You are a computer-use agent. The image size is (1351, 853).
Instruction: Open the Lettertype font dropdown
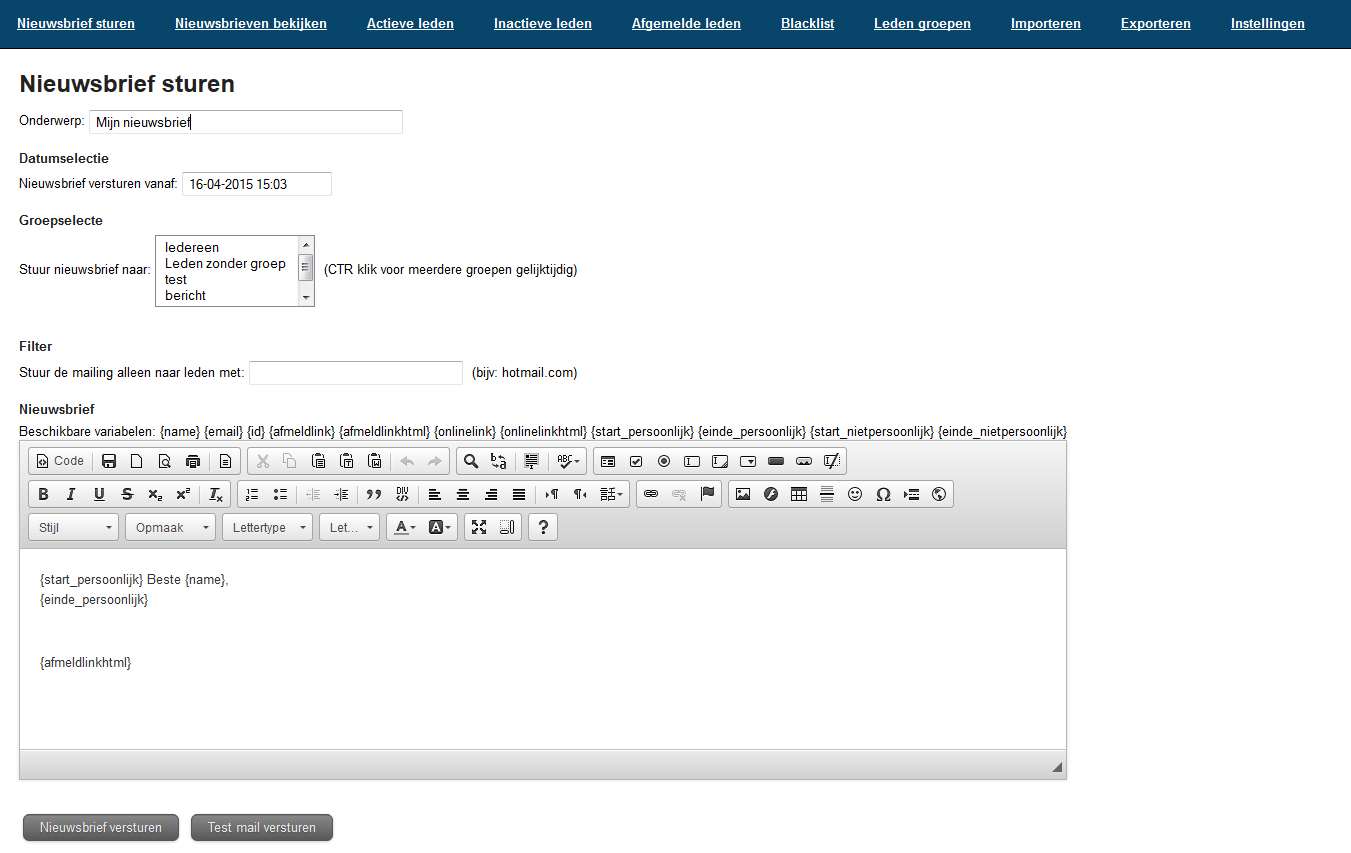pyautogui.click(x=267, y=527)
